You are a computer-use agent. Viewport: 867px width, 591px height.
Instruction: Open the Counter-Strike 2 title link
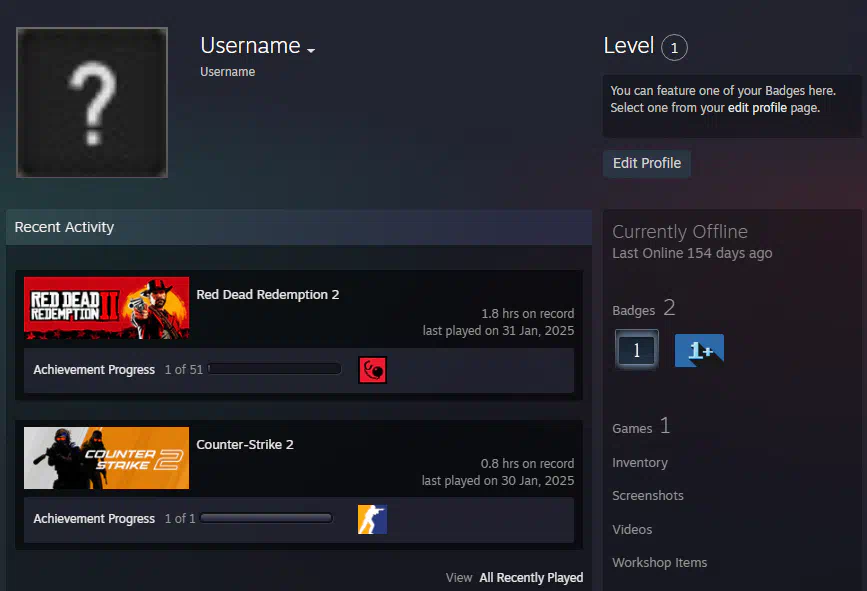[x=245, y=445]
